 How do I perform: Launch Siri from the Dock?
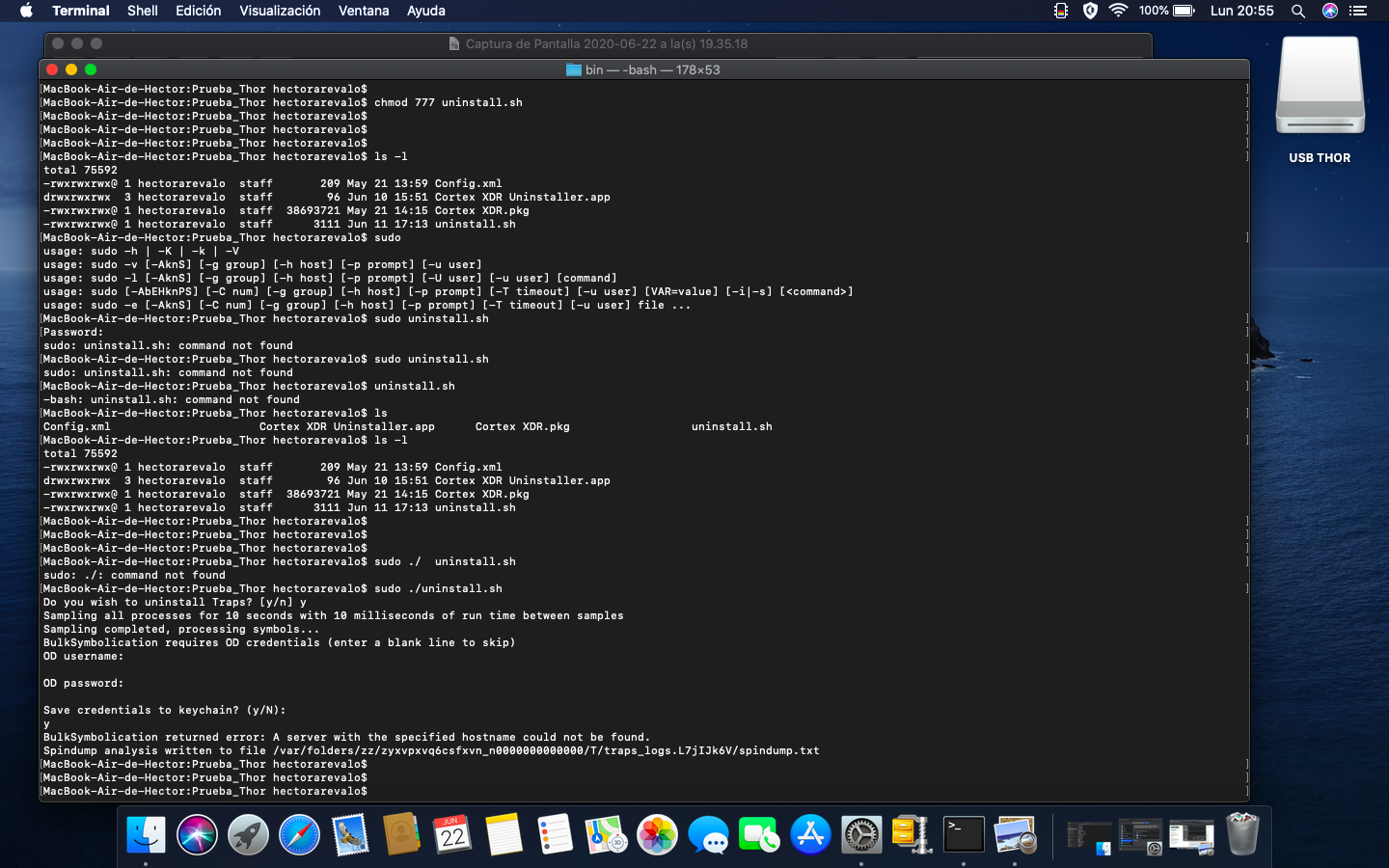click(197, 835)
